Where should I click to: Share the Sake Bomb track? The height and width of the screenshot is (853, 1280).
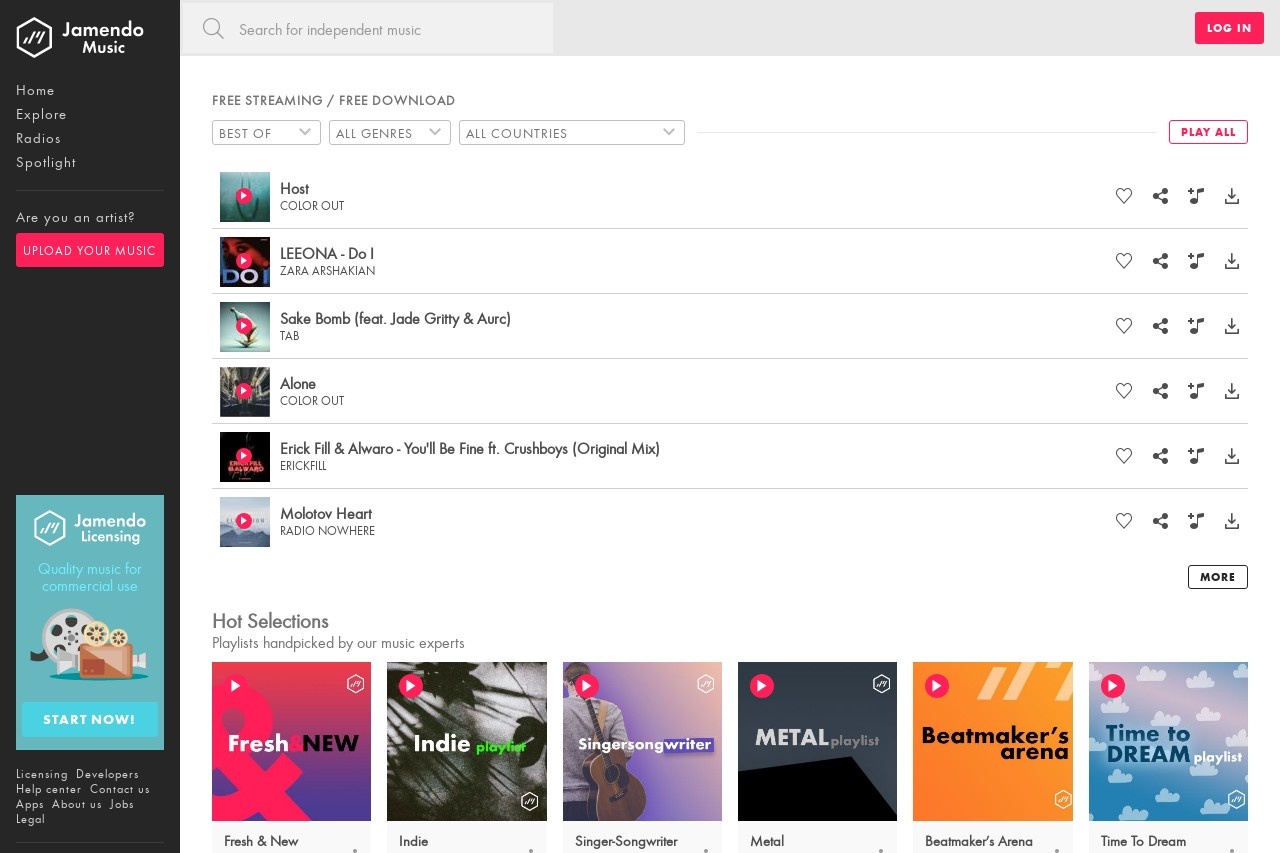[1160, 326]
